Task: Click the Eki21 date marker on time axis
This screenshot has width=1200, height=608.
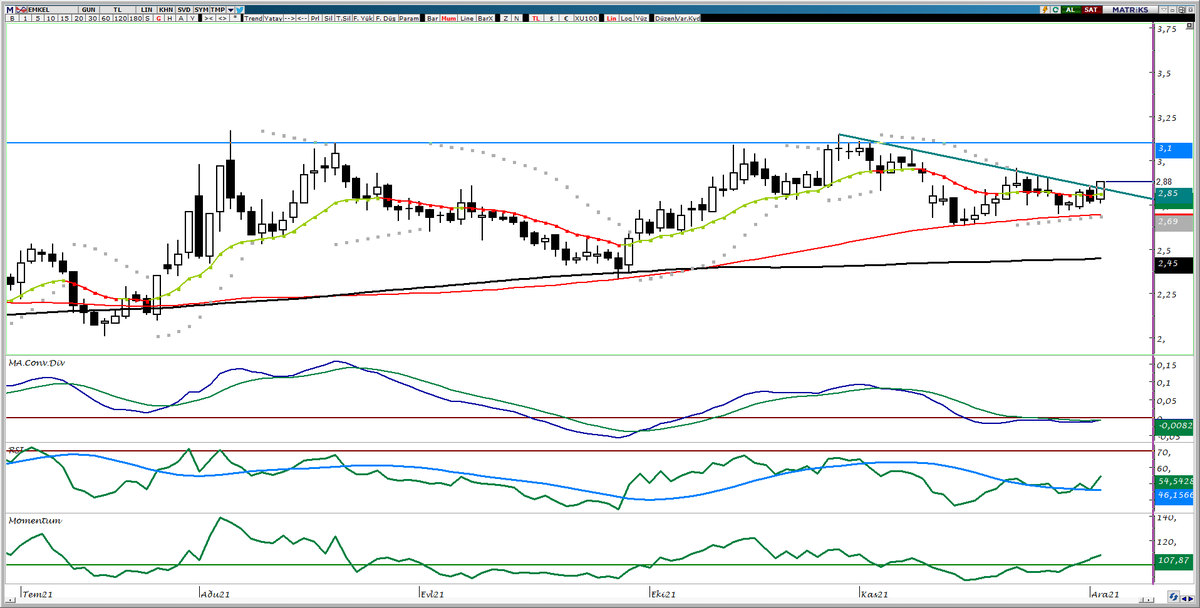Action: (x=662, y=594)
